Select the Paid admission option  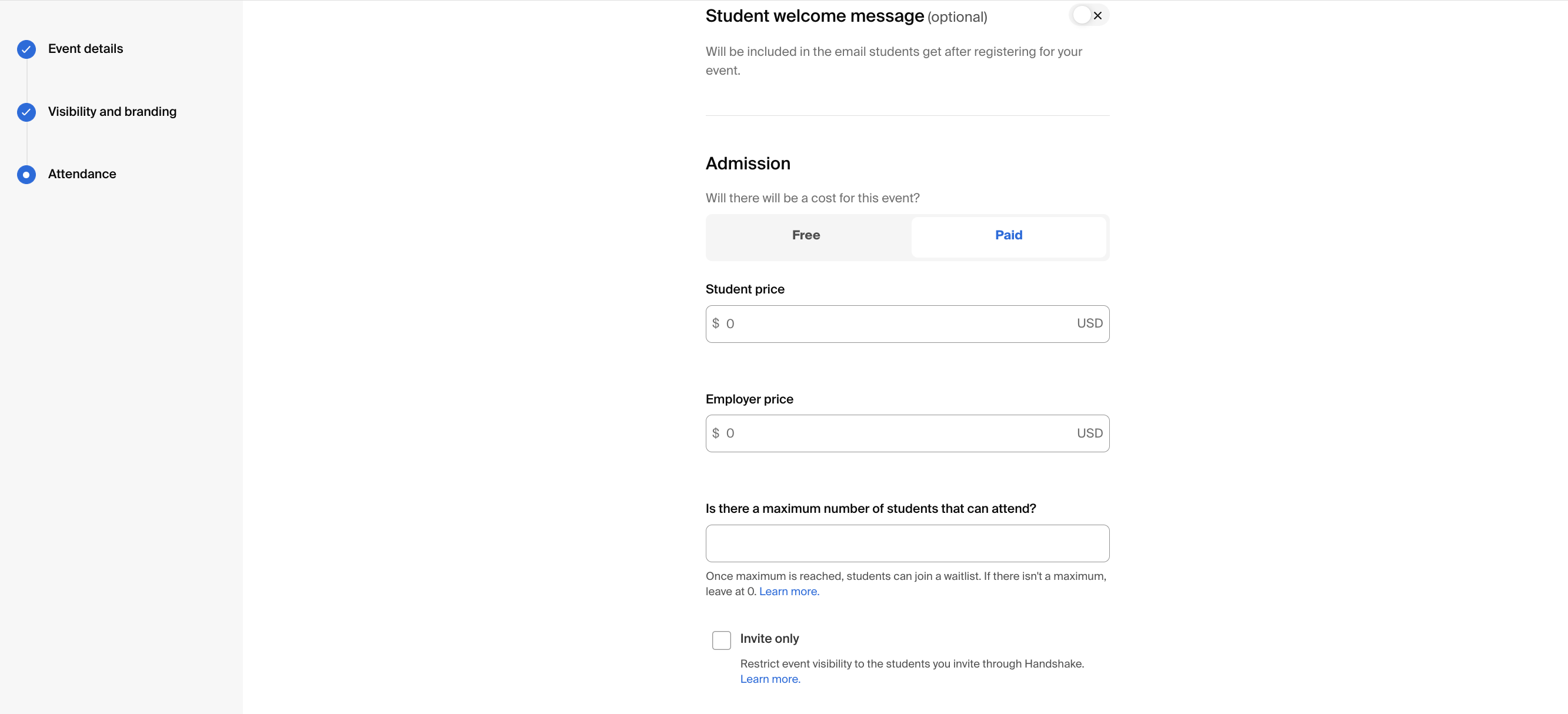(x=1008, y=235)
